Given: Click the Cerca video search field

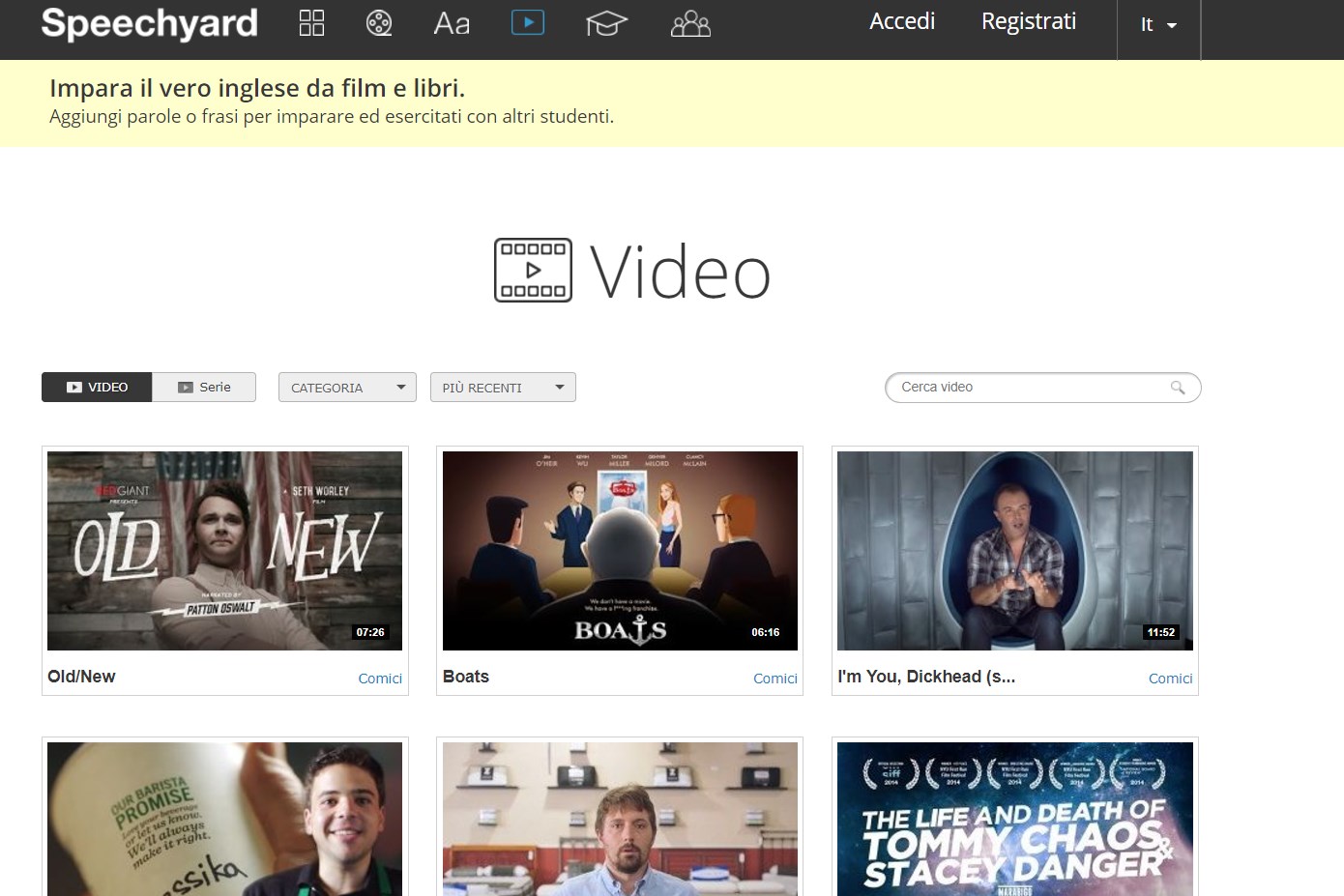Looking at the screenshot, I should [x=1042, y=387].
